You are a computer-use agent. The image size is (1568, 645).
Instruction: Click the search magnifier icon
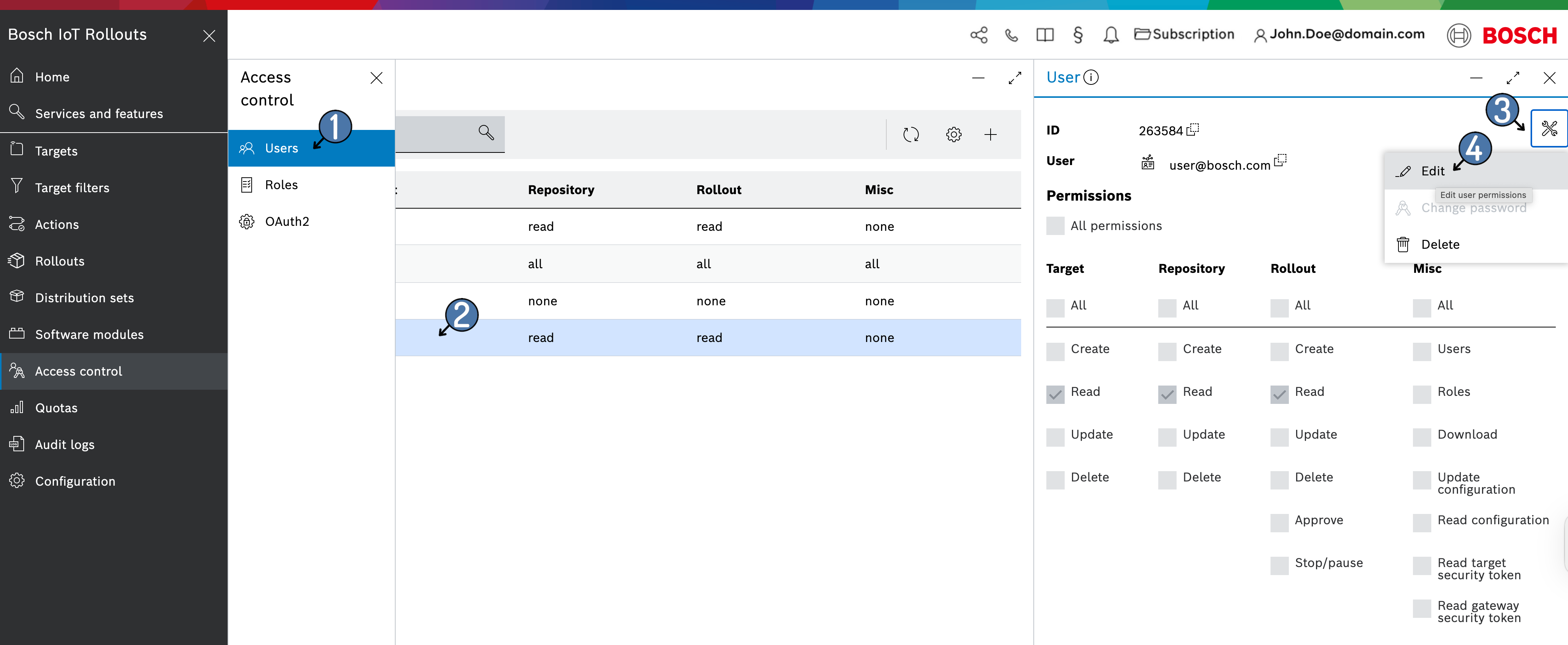coord(486,132)
